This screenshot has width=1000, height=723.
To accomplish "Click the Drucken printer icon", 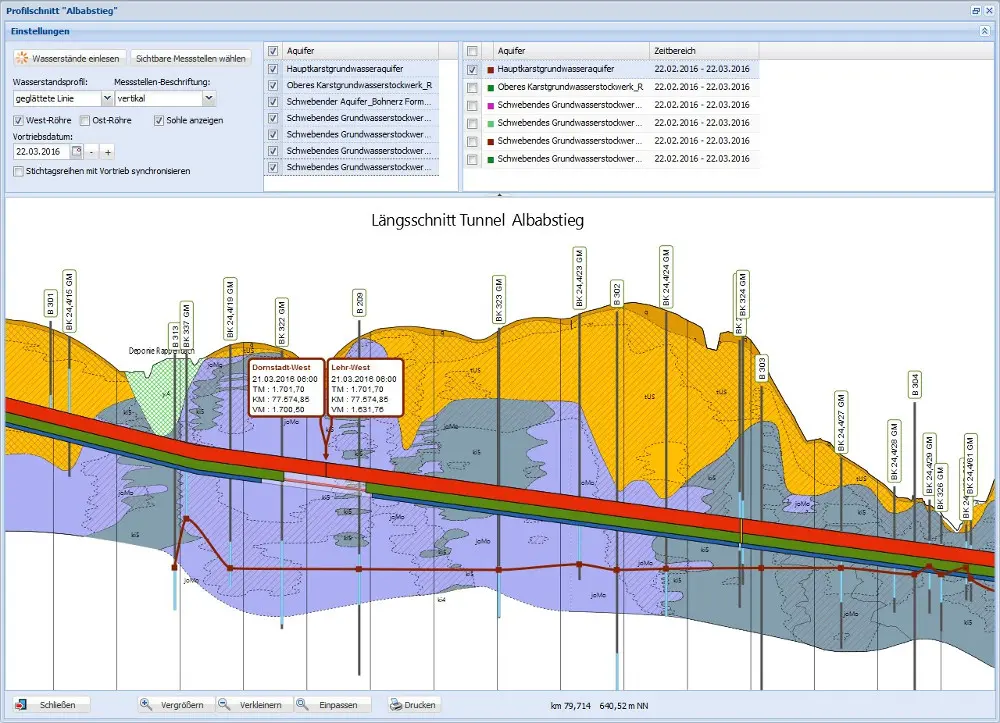I will (396, 705).
